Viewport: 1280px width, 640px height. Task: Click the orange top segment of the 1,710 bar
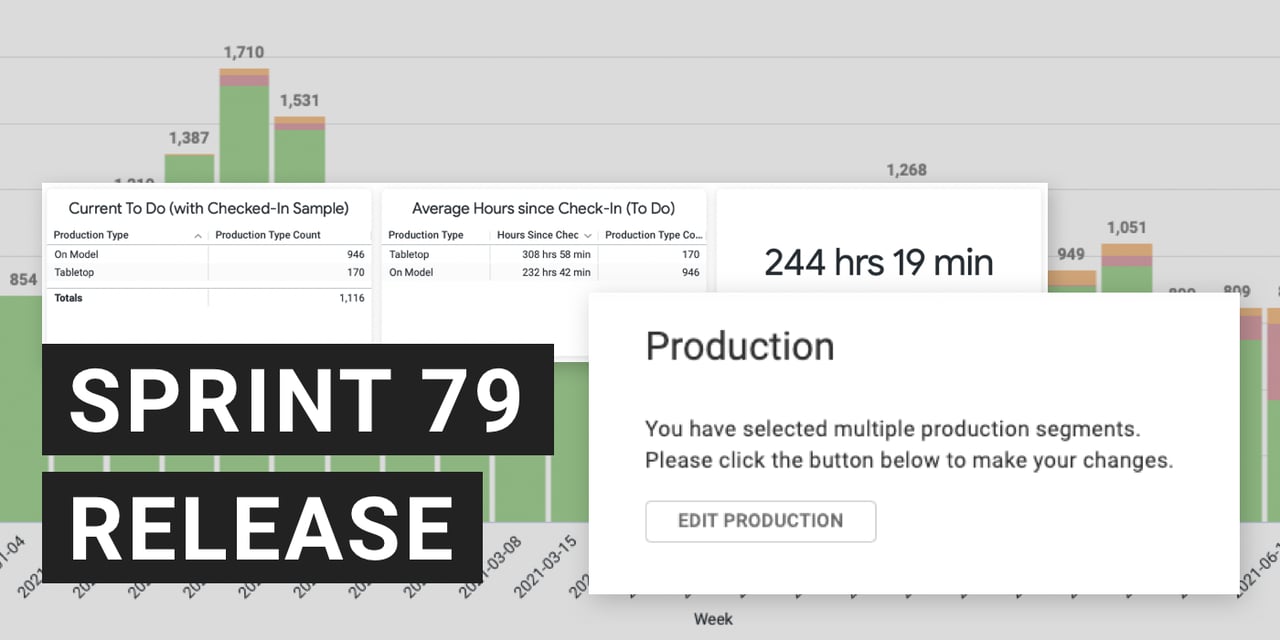pyautogui.click(x=244, y=72)
